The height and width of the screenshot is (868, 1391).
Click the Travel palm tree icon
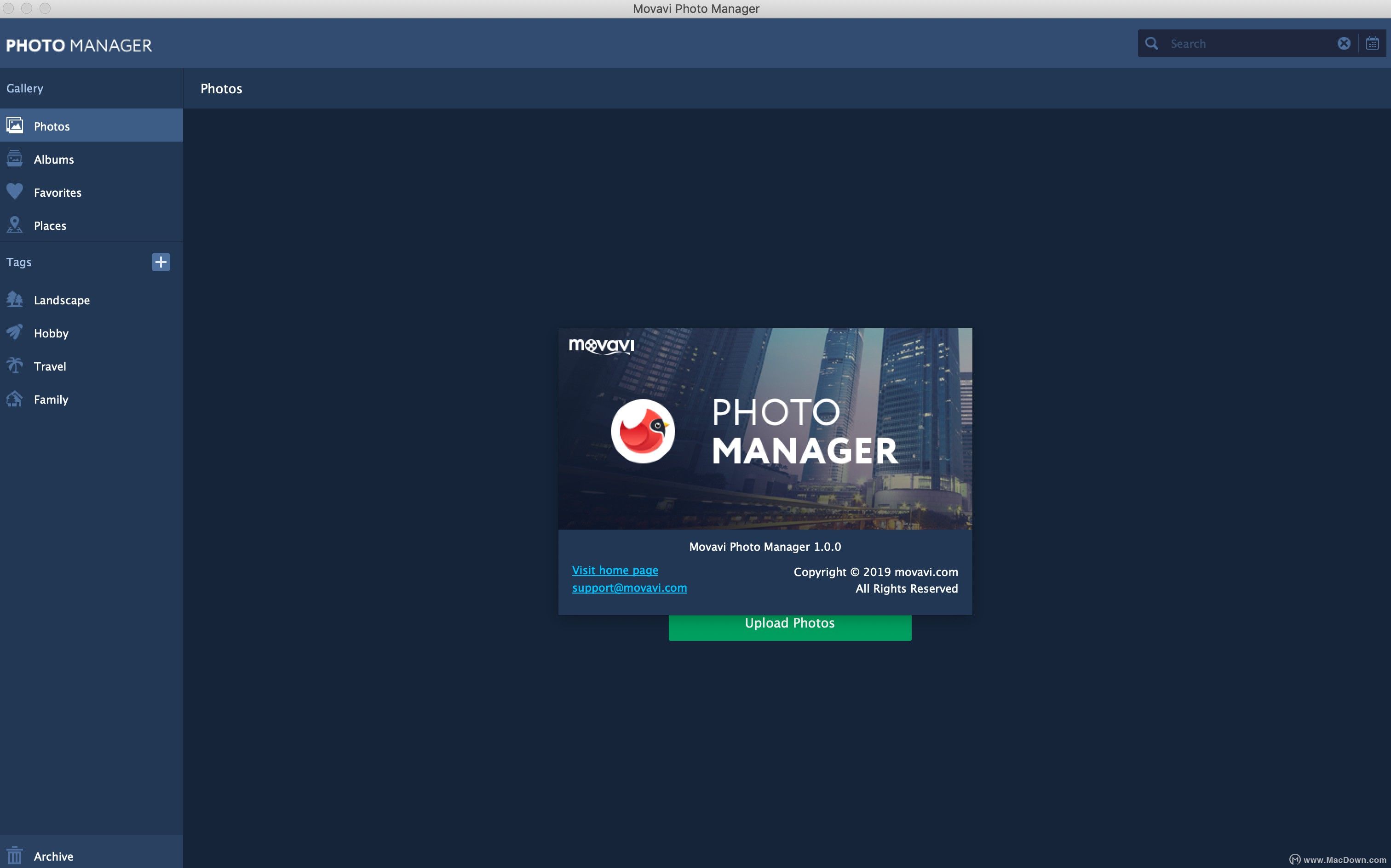pos(15,365)
